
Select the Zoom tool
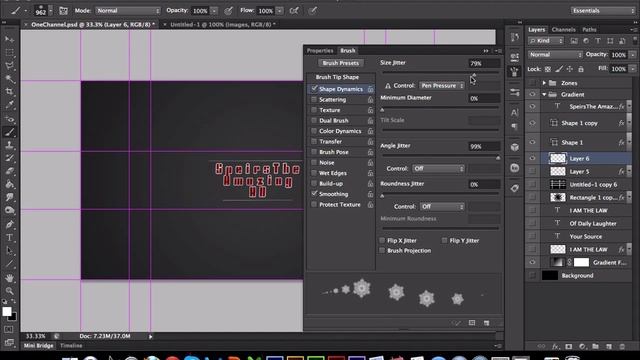9,291
